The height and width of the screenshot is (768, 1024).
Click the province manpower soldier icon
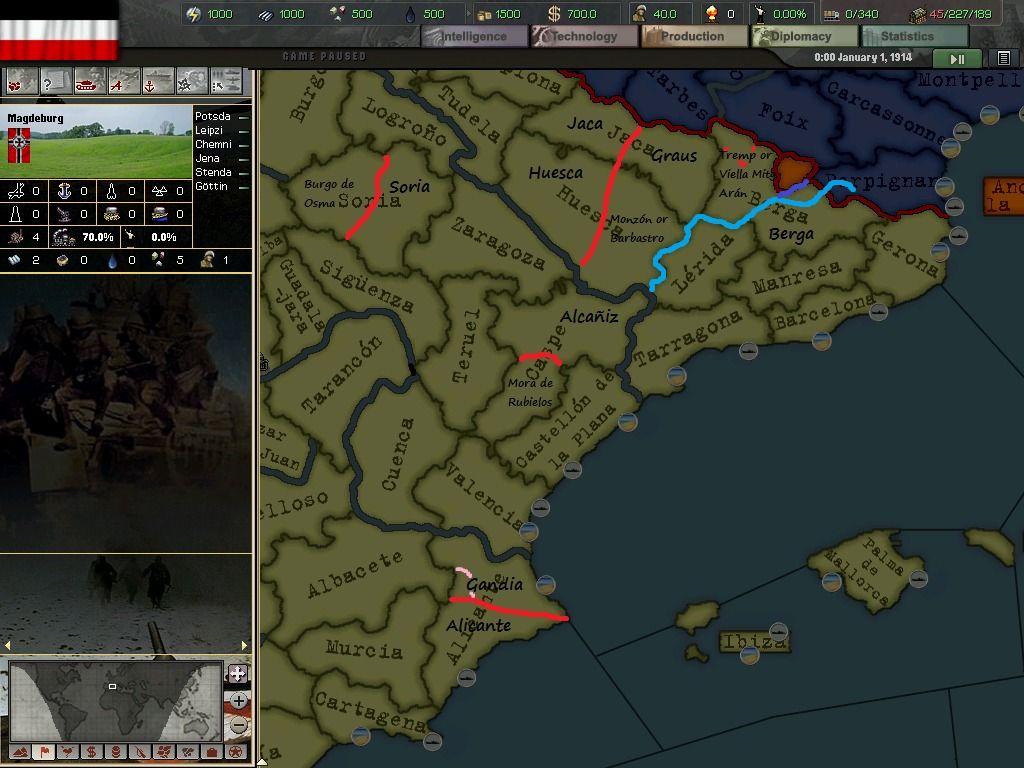(208, 260)
